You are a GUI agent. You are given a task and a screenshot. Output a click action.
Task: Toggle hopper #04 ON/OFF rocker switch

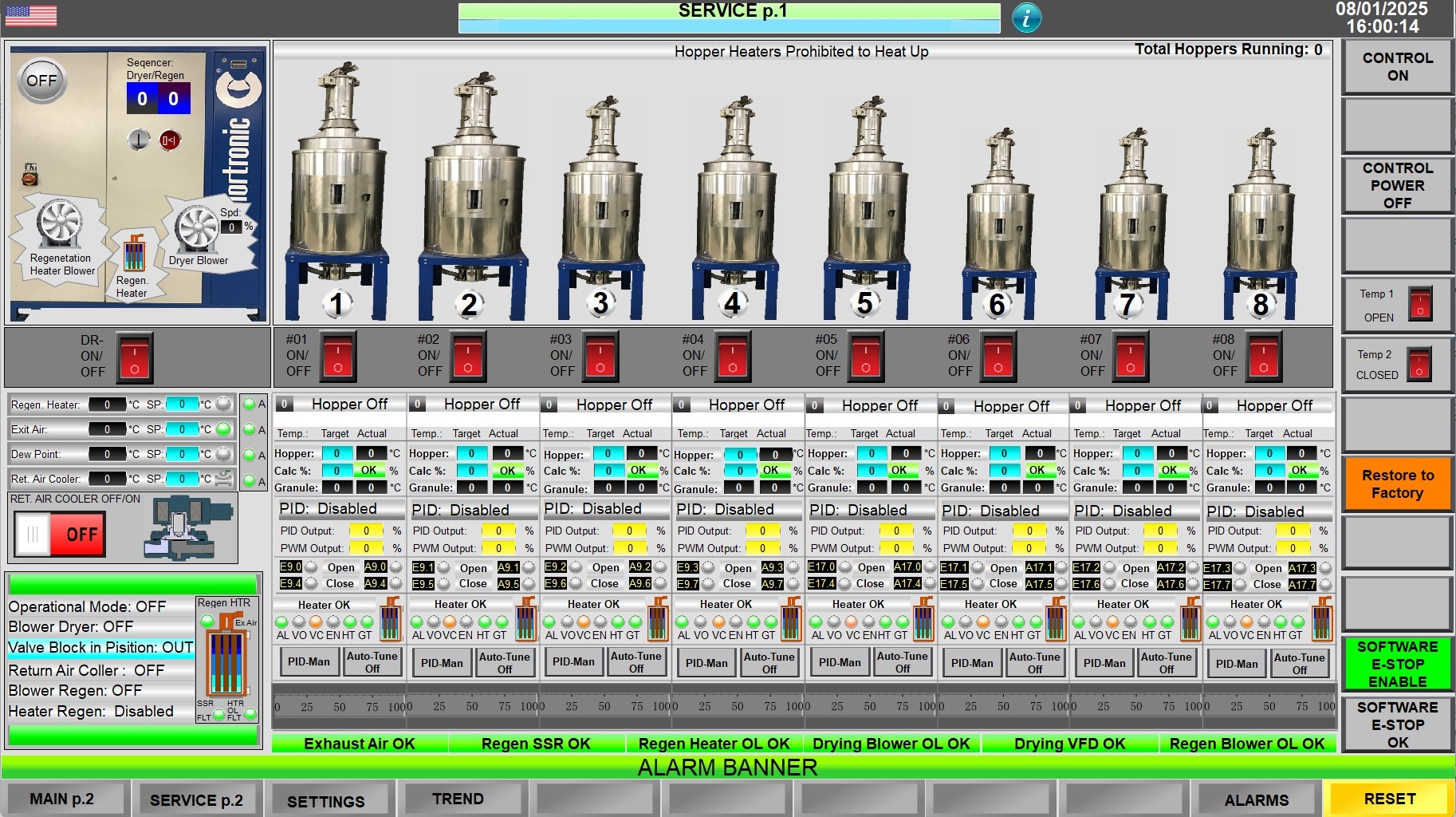[733, 357]
